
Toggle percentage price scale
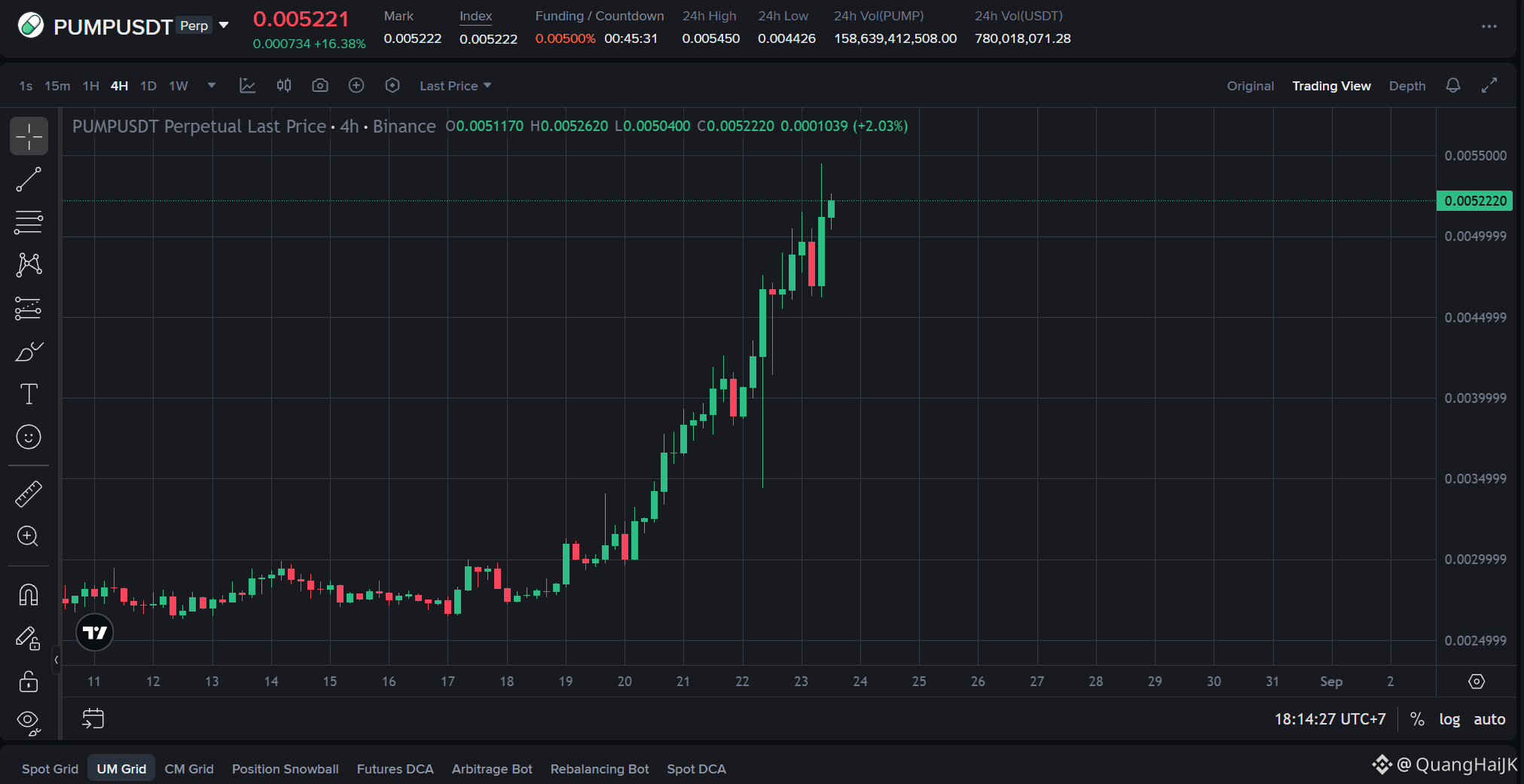click(1417, 719)
